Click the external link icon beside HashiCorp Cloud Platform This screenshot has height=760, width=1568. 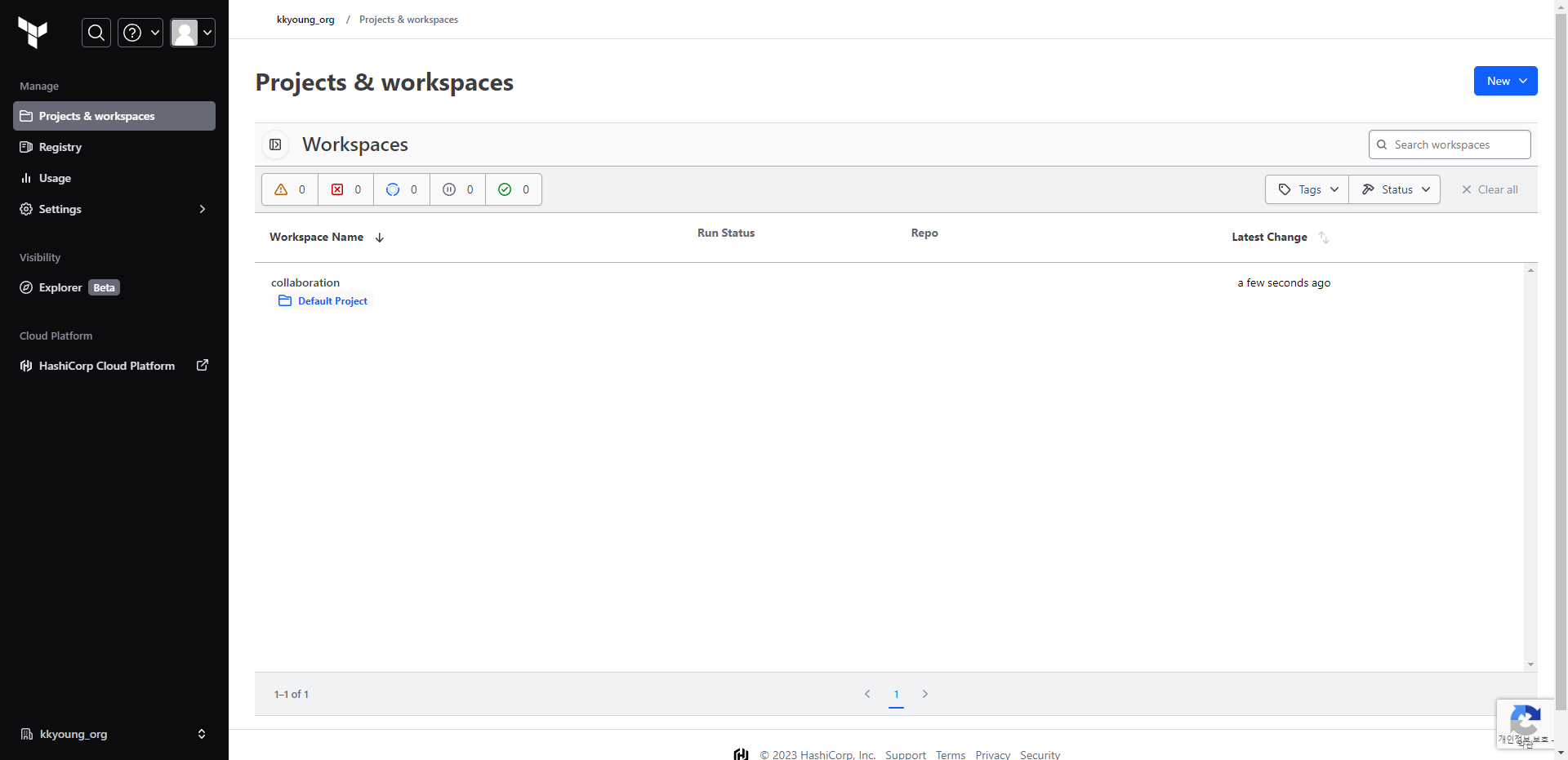click(203, 365)
